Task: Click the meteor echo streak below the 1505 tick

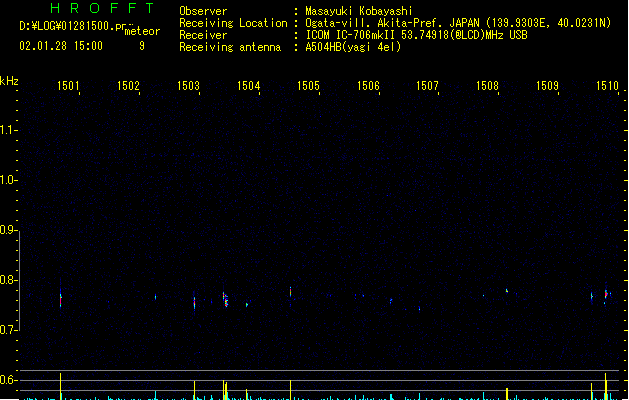Action: point(290,292)
